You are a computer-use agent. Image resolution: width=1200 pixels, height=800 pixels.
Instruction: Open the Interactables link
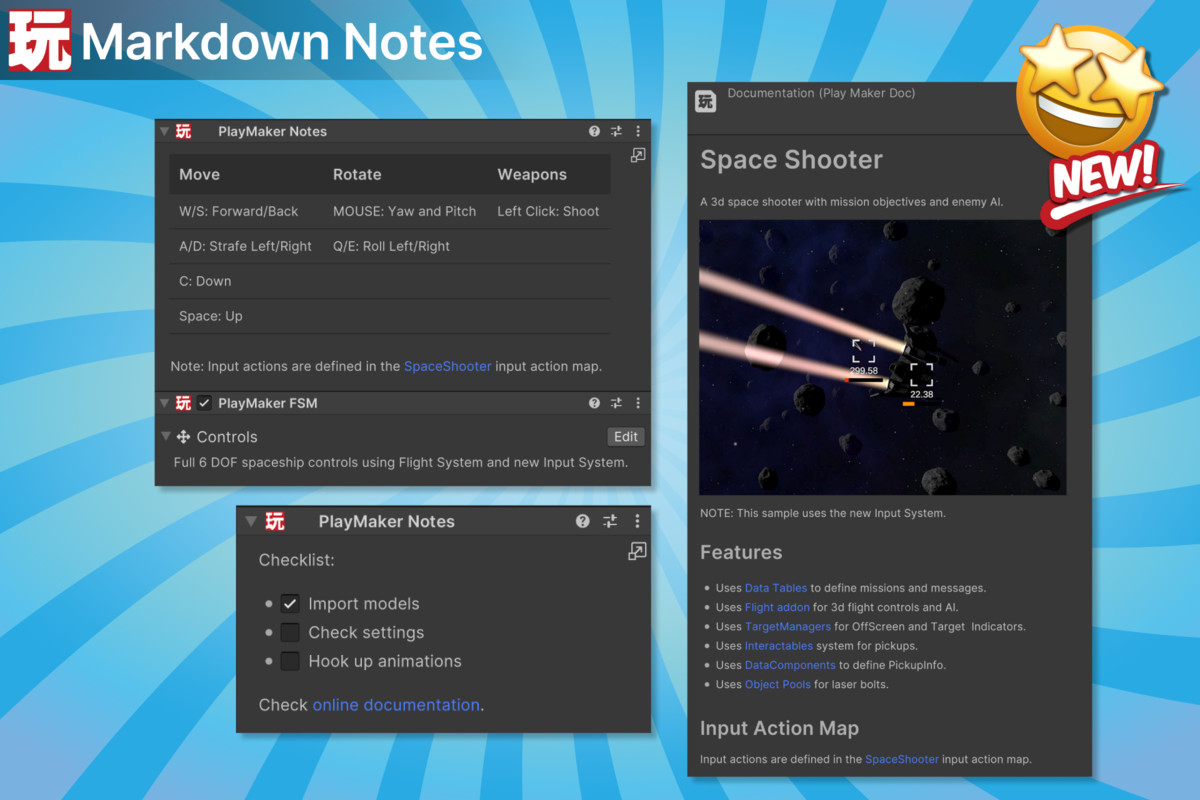[779, 646]
